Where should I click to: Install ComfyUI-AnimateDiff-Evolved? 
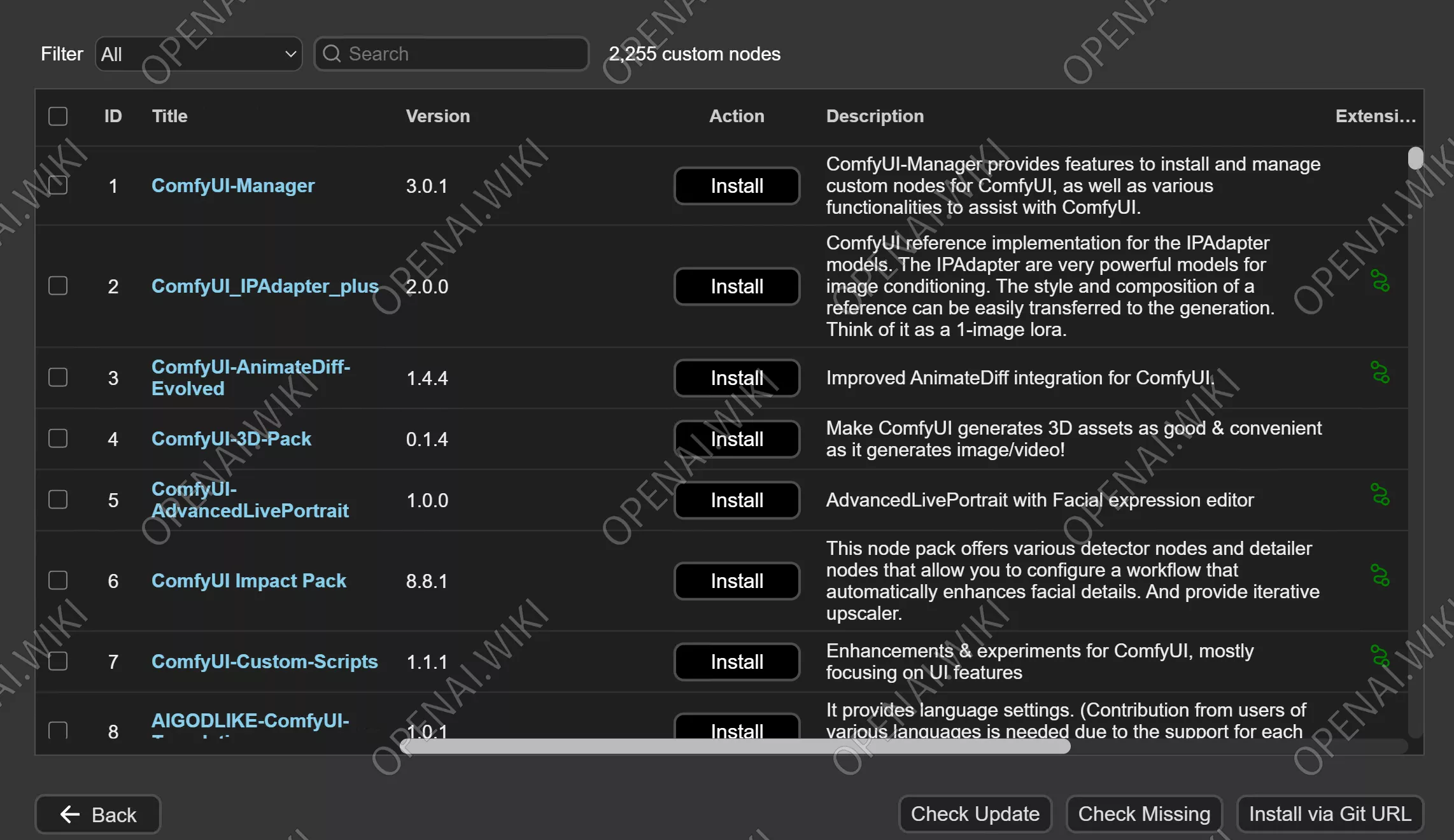[x=737, y=378]
